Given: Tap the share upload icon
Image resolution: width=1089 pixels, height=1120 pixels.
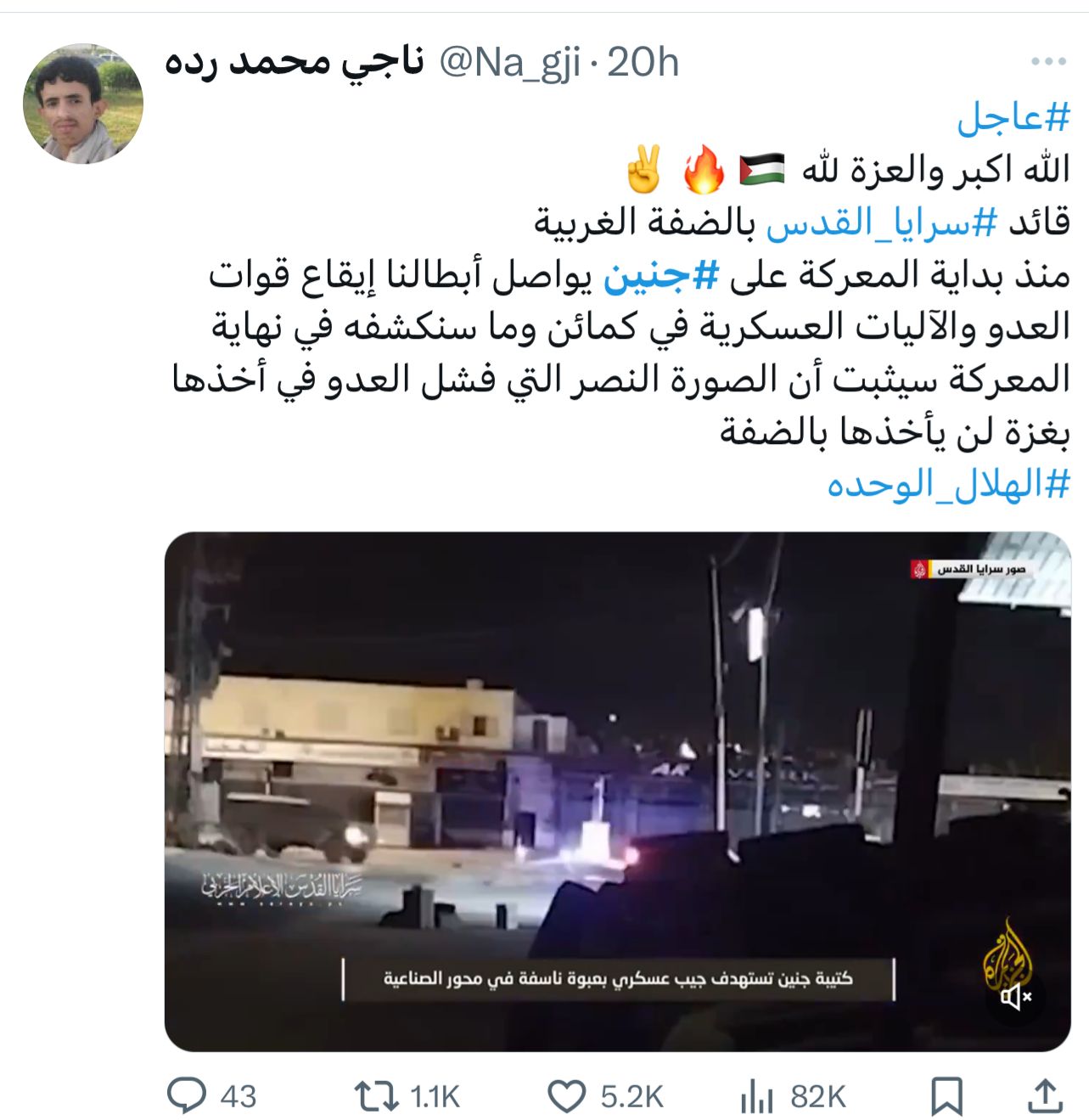Looking at the screenshot, I should click(x=1045, y=1095).
